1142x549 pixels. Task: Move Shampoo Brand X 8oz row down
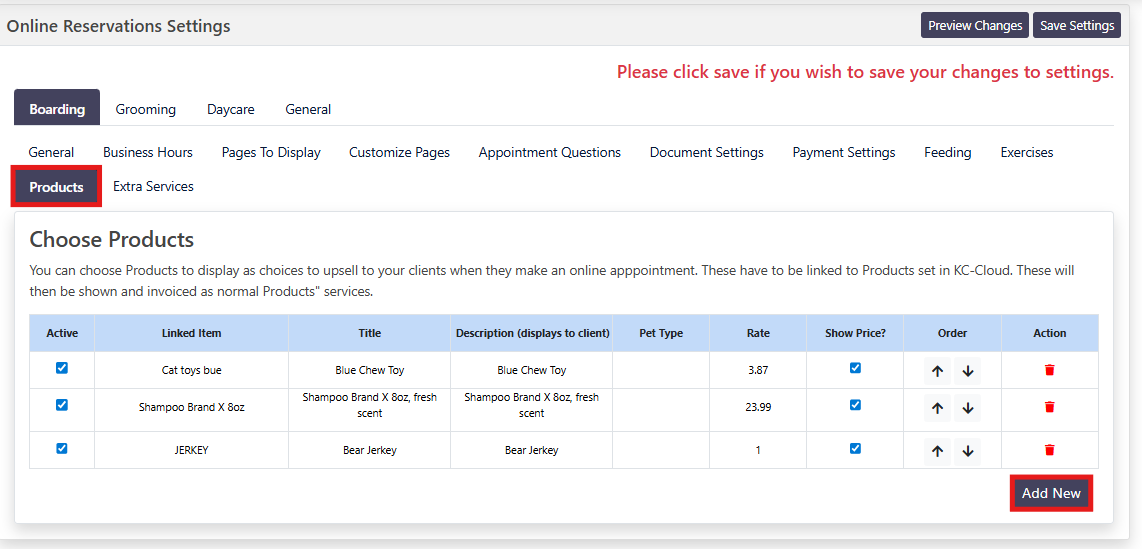click(967, 408)
